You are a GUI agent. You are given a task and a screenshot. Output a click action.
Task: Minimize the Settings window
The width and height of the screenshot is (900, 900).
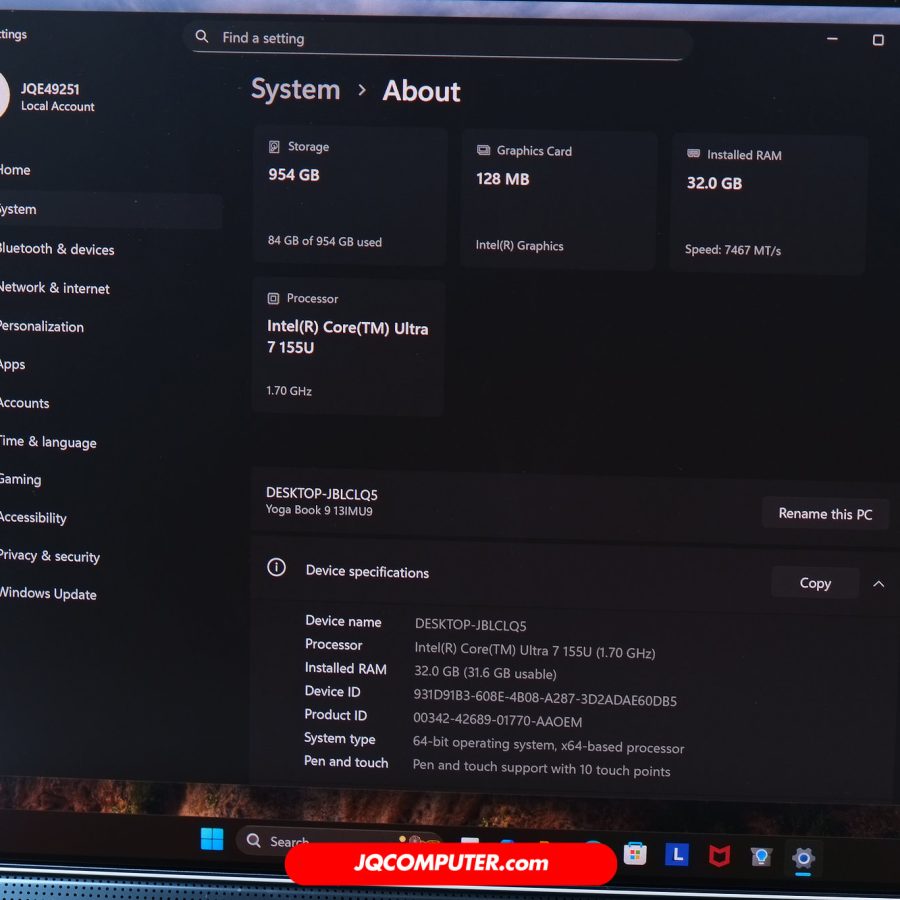[832, 39]
